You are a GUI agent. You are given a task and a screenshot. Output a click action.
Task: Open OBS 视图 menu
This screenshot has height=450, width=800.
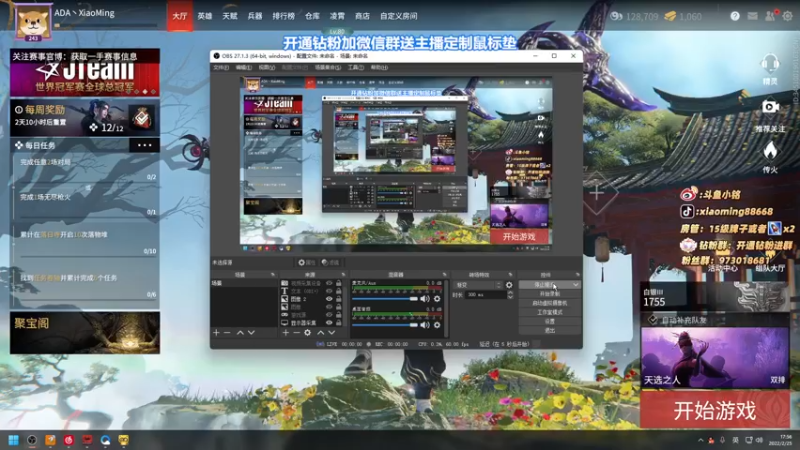[x=266, y=67]
